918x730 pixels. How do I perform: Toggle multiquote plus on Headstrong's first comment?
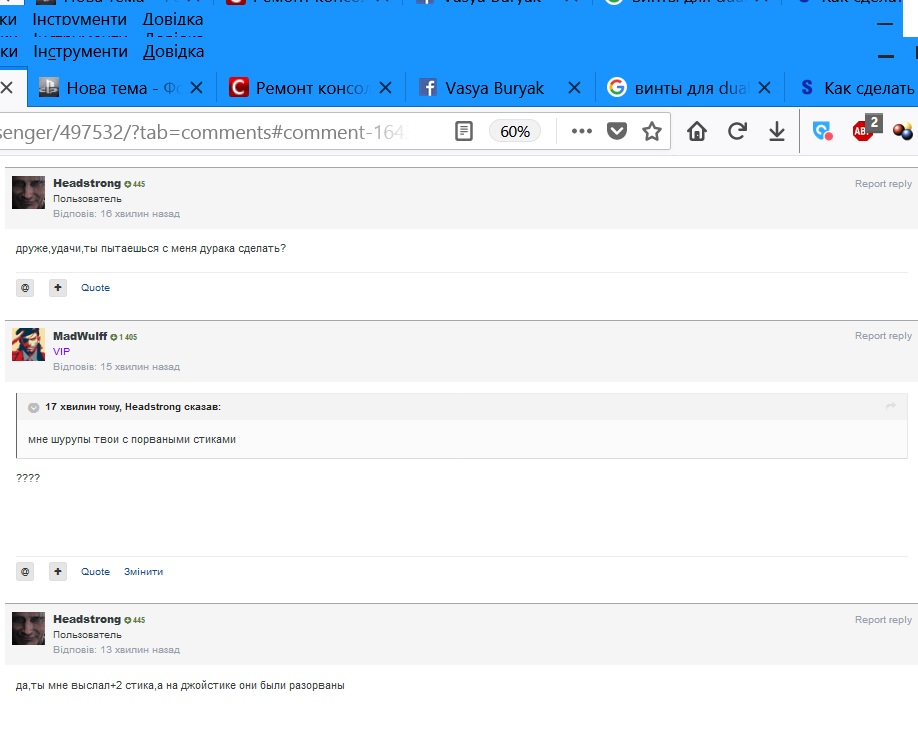(x=58, y=288)
